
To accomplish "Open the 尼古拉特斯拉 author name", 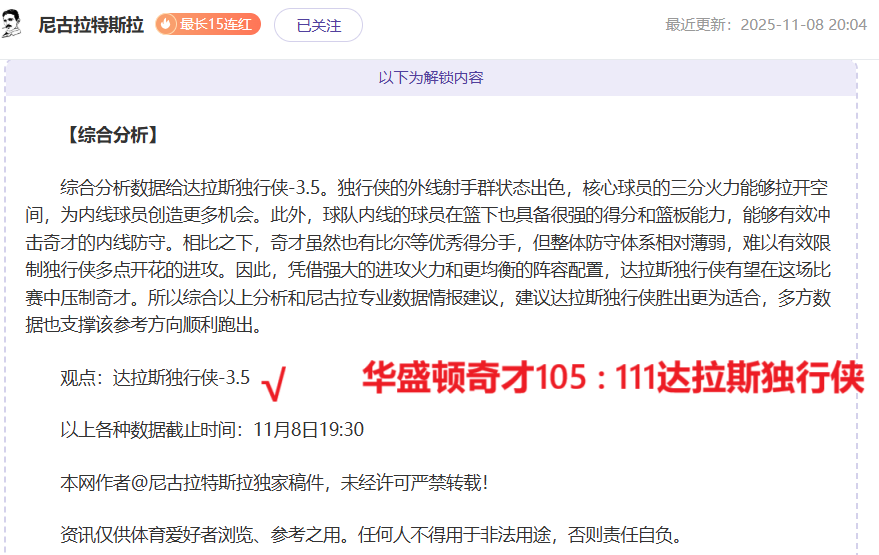I will tap(91, 25).
